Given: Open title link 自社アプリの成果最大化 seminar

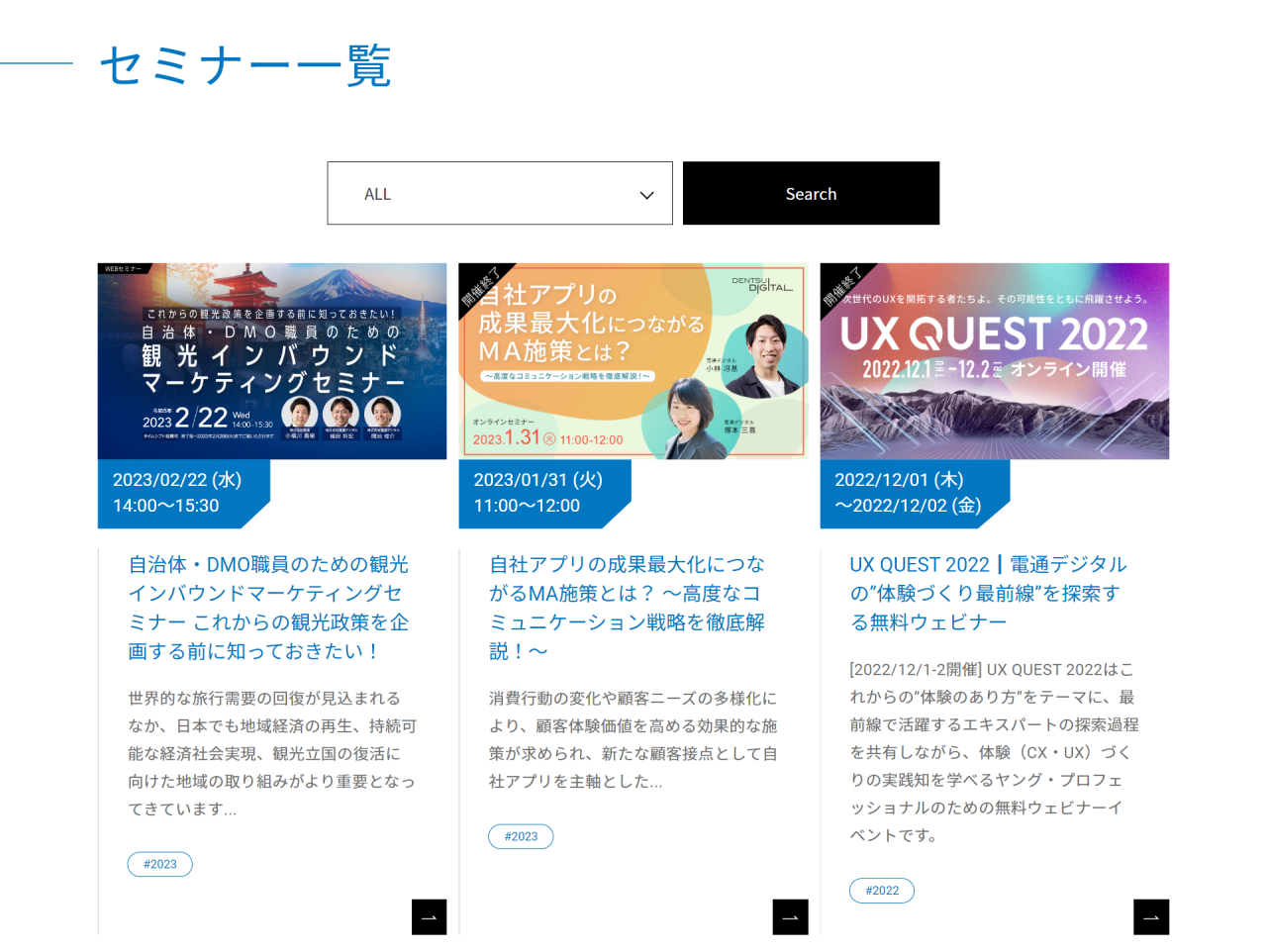Looking at the screenshot, I should (x=627, y=608).
